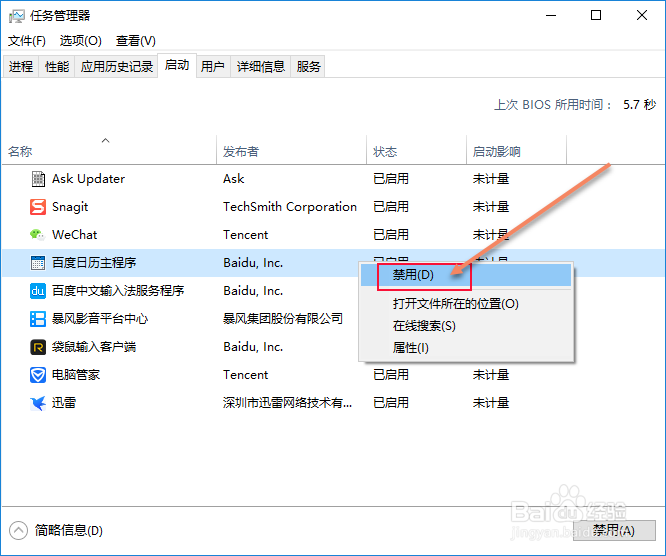Switch to the 性能 tab
This screenshot has height=556, width=666.
[x=57, y=67]
